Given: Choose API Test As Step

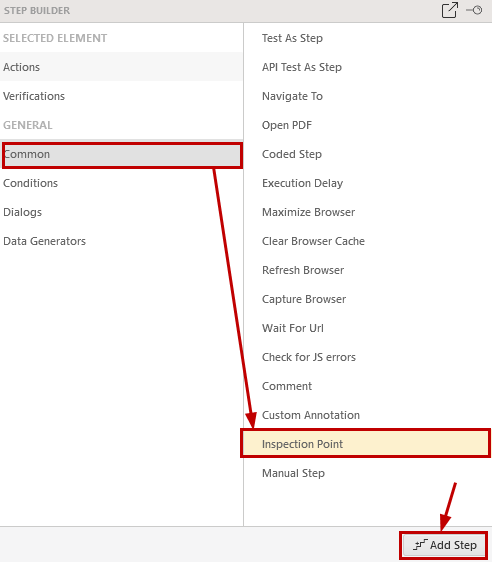Looking at the screenshot, I should pyautogui.click(x=368, y=67).
